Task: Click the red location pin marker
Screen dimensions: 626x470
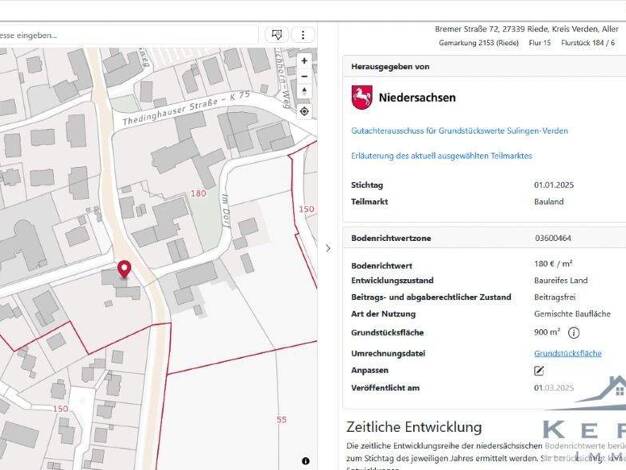Action: tap(125, 269)
